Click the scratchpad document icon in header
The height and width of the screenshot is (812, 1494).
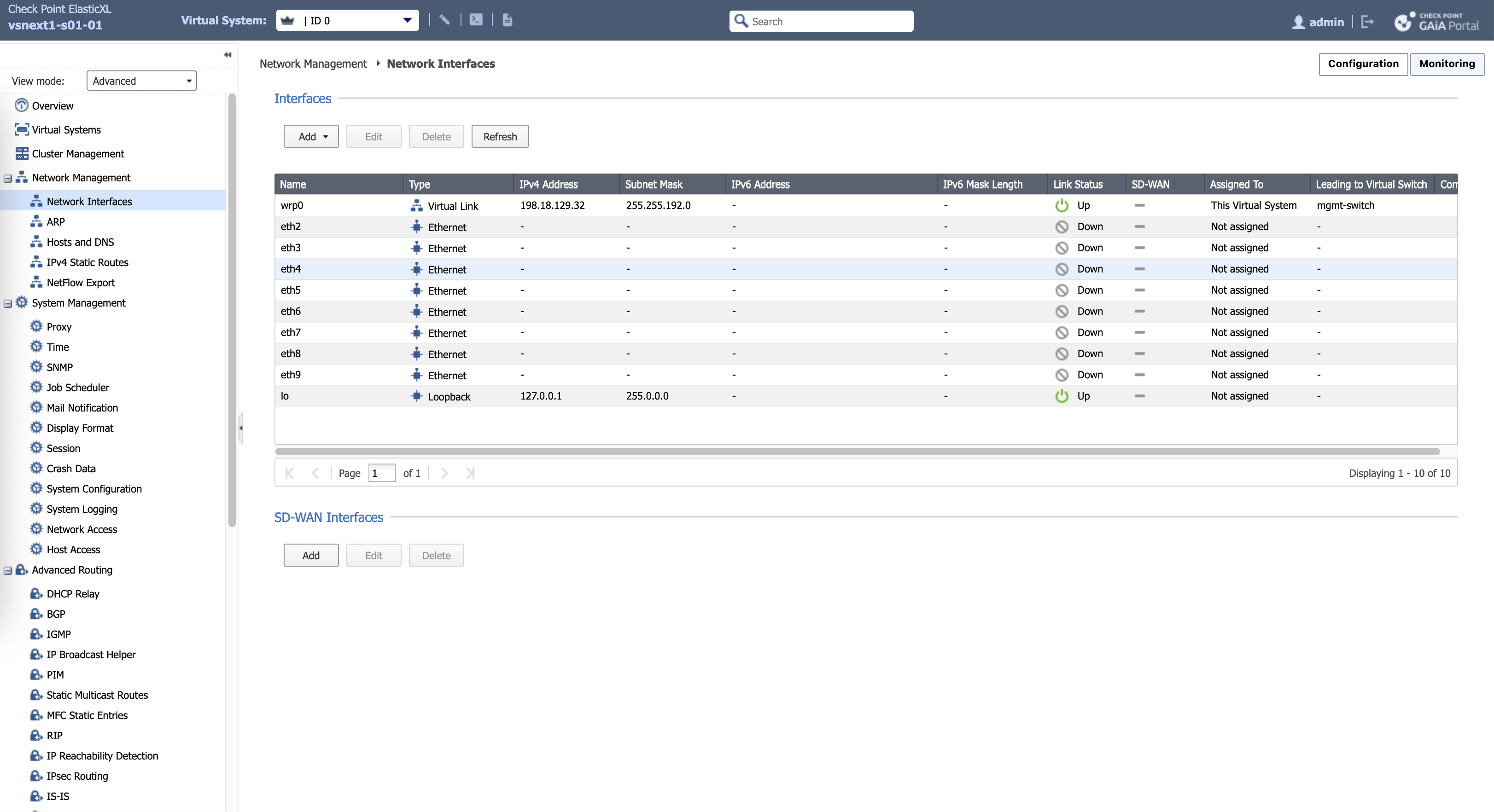tap(508, 20)
